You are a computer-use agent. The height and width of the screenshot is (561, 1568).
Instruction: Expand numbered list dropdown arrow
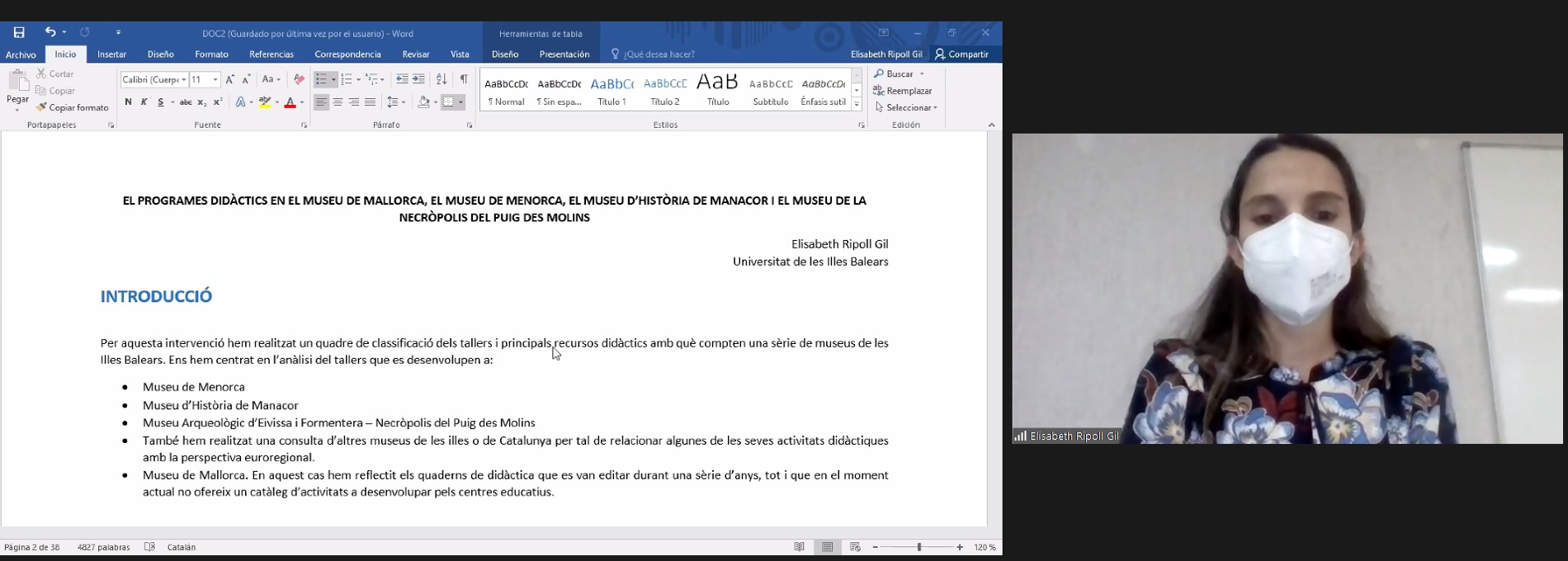tap(358, 80)
